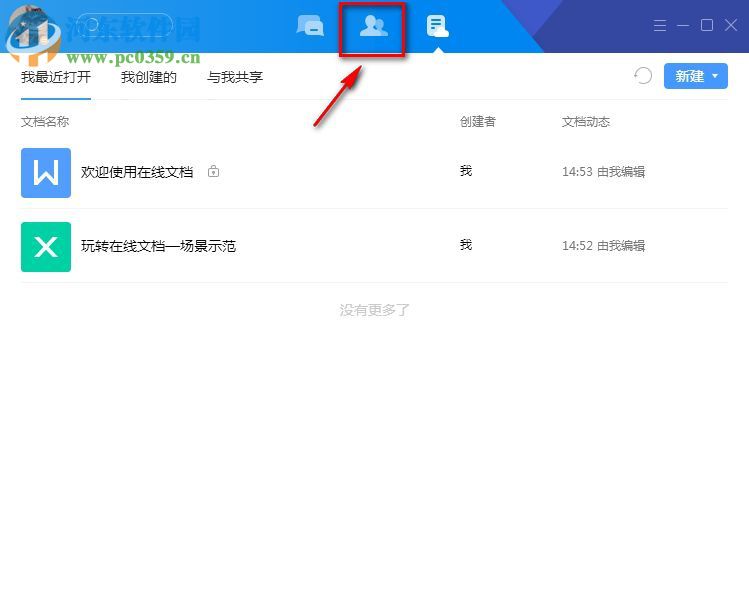Switch to 我创建的 tab
The width and height of the screenshot is (749, 596).
coord(149,77)
